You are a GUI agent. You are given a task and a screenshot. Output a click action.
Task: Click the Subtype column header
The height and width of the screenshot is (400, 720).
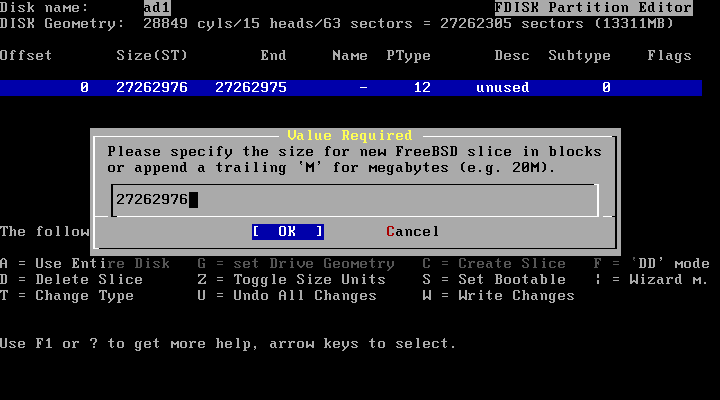579,56
